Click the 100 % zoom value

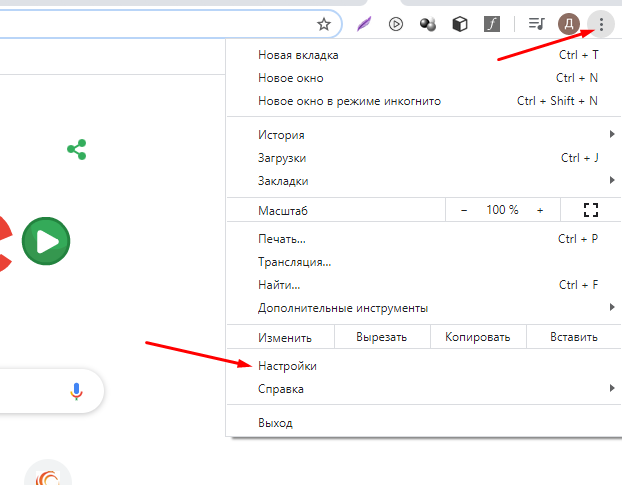pyautogui.click(x=502, y=210)
